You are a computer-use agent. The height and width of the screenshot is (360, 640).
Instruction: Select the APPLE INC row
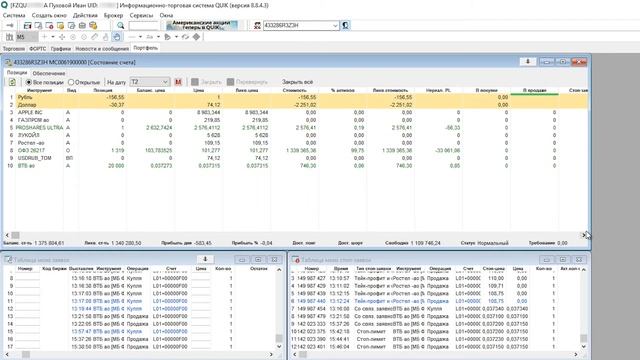[296, 112]
